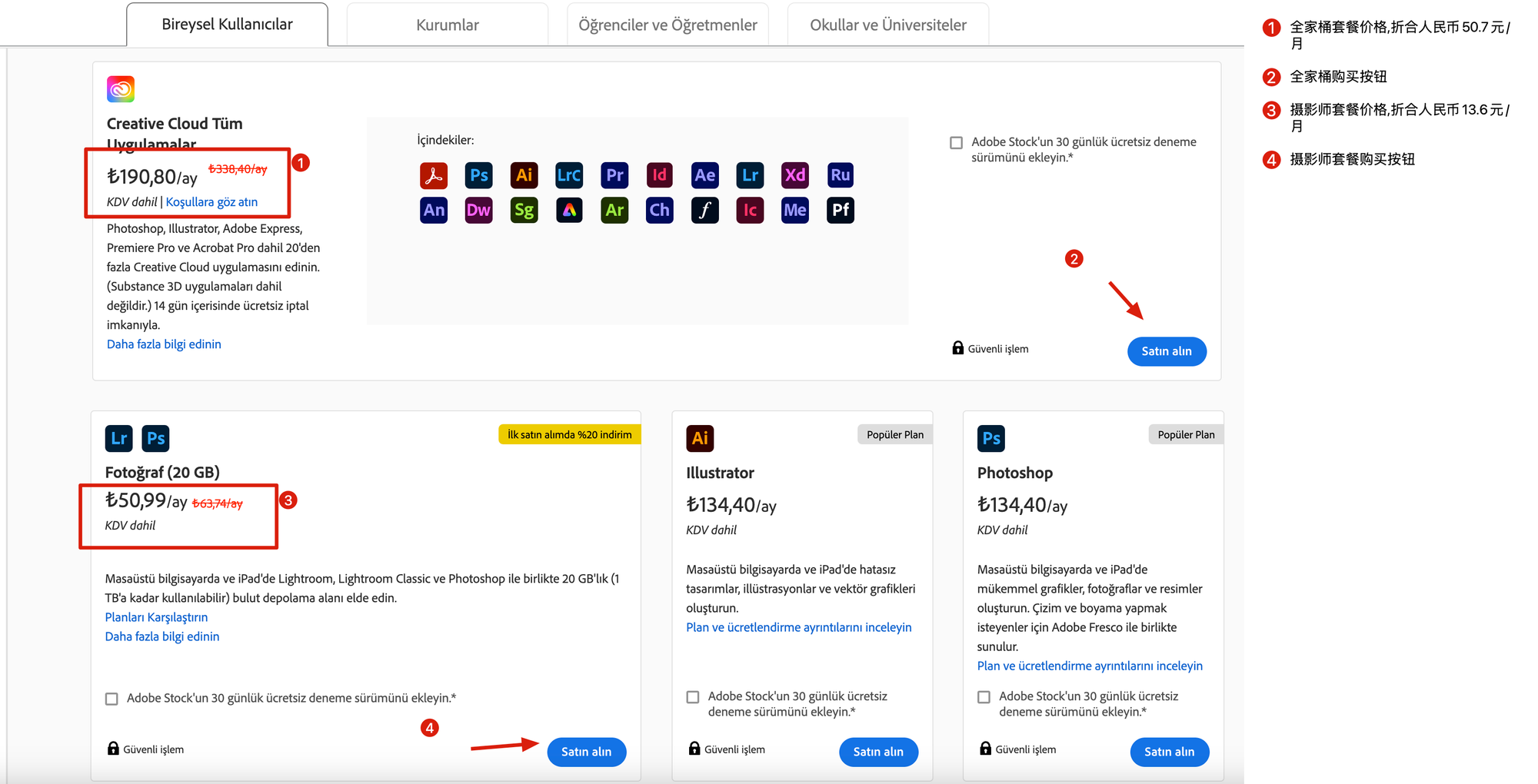Click the lock icon in Creative Cloud card
The width and height of the screenshot is (1538, 784).
click(x=957, y=347)
